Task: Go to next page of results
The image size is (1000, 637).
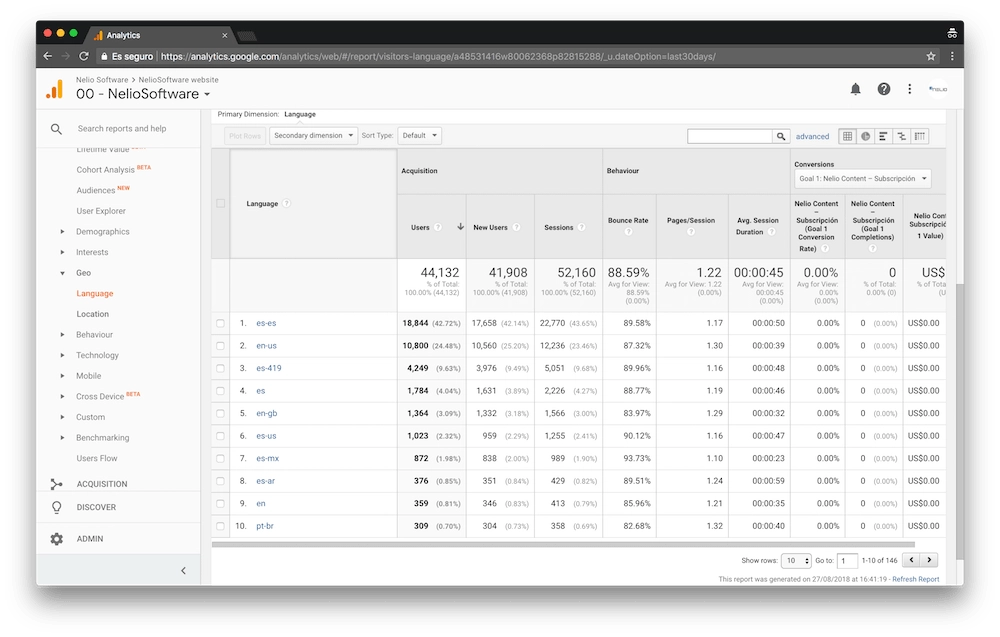Action: point(929,560)
